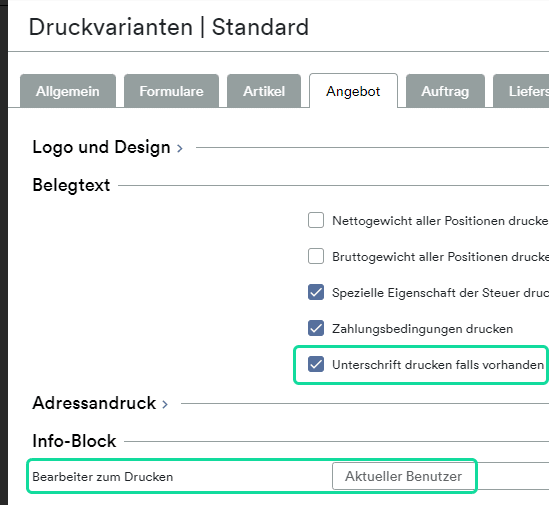Enable Nettogewicht aller Positionen drucken checkbox

316,220
